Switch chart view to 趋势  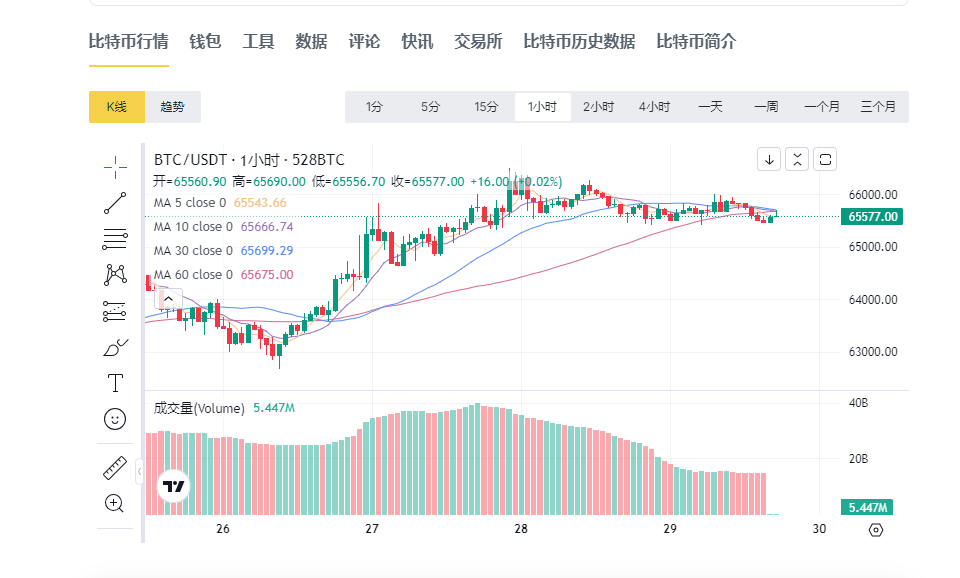[x=172, y=107]
